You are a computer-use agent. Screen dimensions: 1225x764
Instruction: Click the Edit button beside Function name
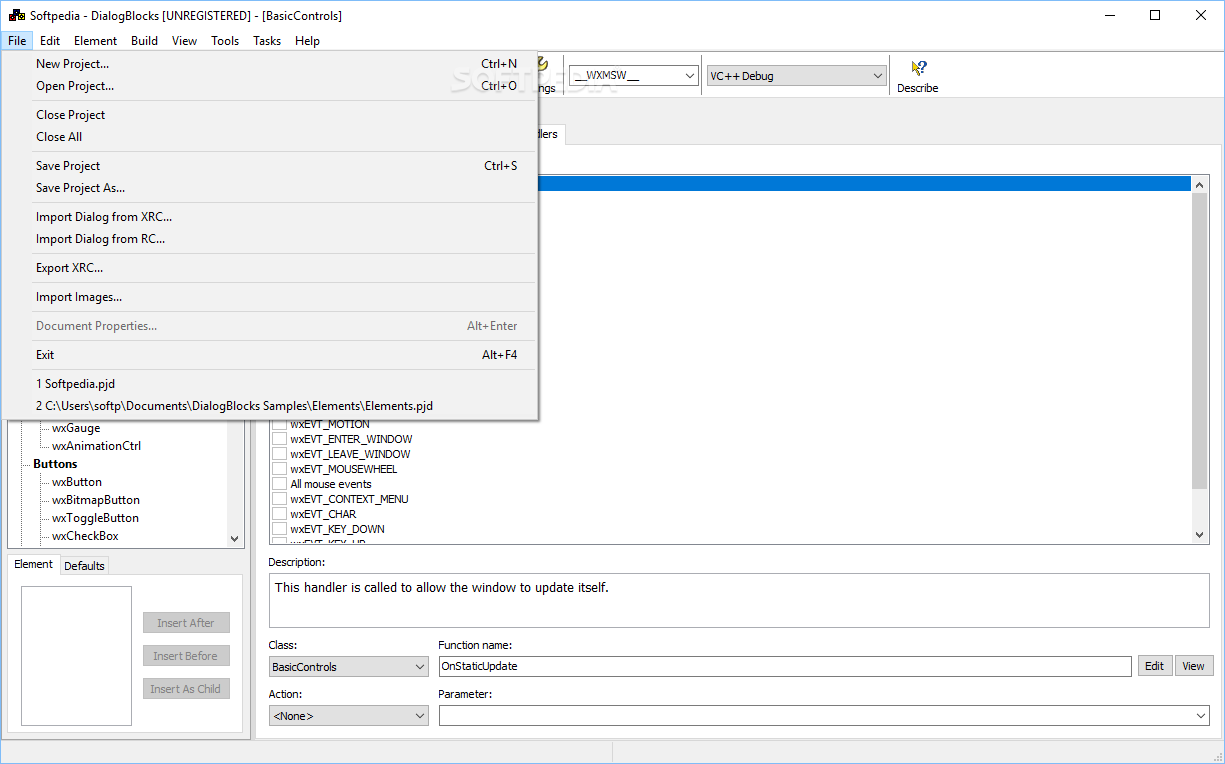coord(1155,666)
